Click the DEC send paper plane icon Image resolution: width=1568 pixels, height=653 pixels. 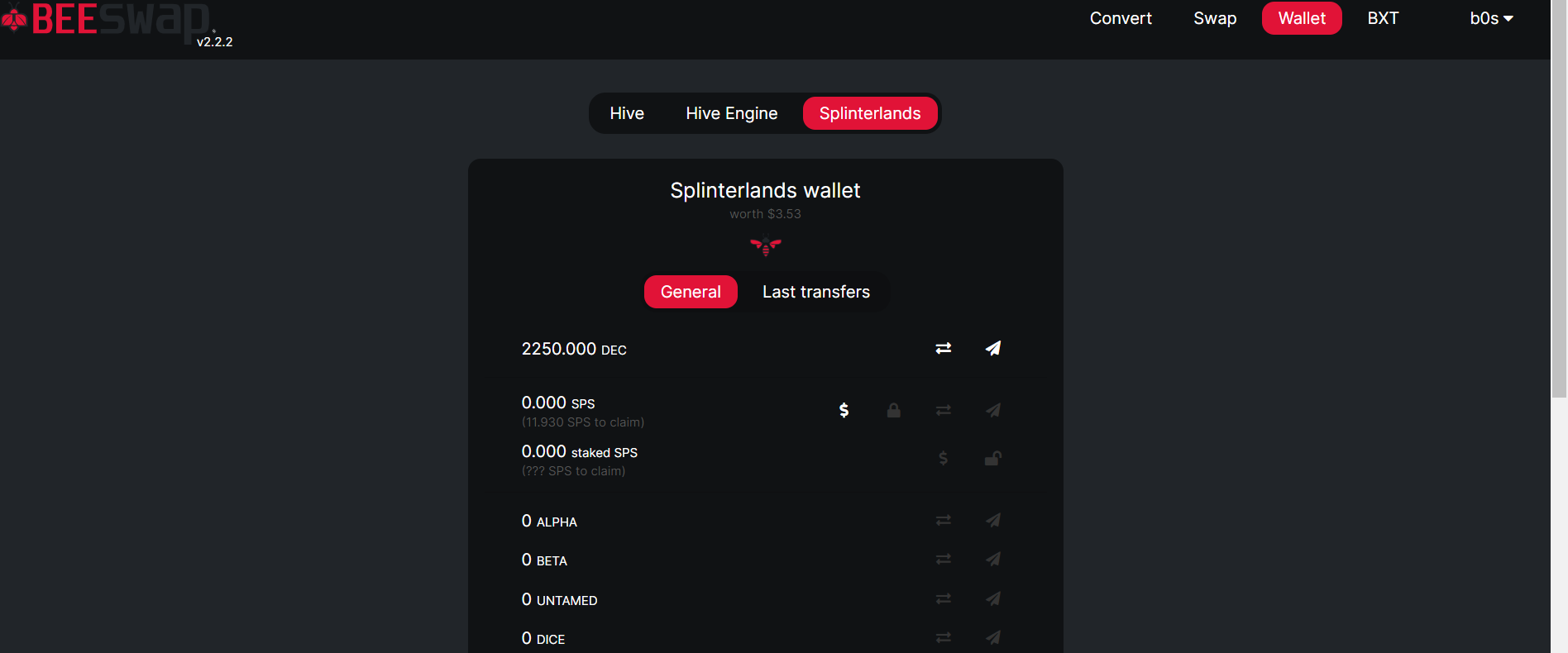coord(993,348)
